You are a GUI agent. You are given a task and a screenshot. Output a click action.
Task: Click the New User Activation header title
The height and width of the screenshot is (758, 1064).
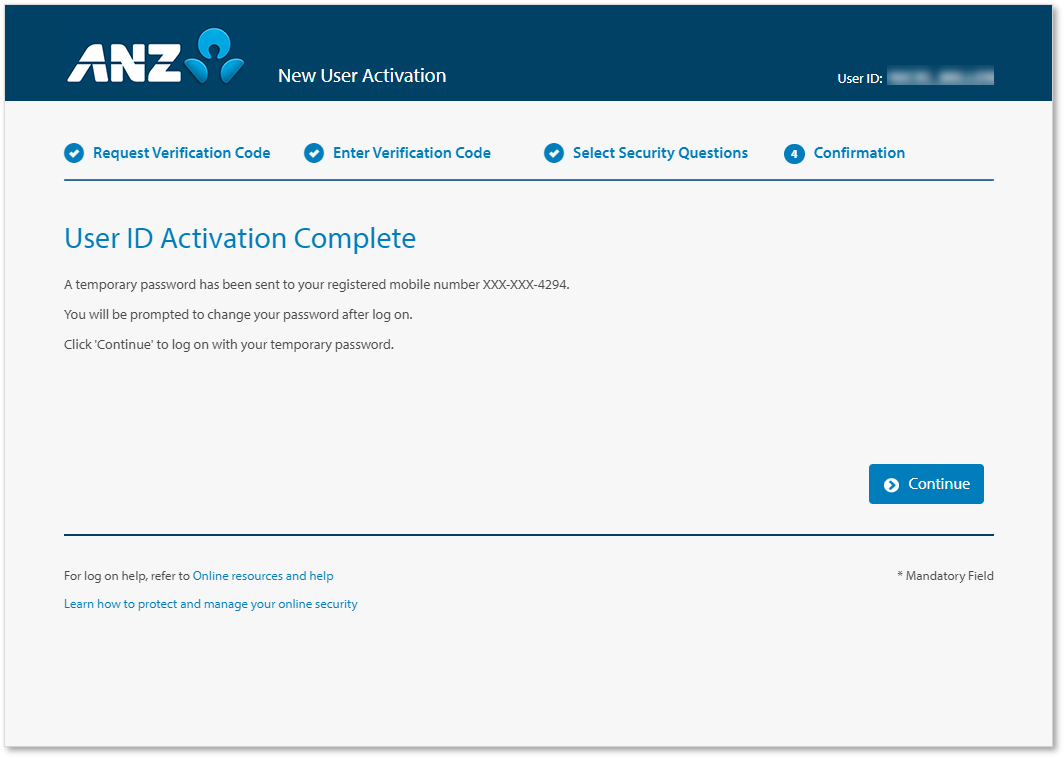point(362,76)
